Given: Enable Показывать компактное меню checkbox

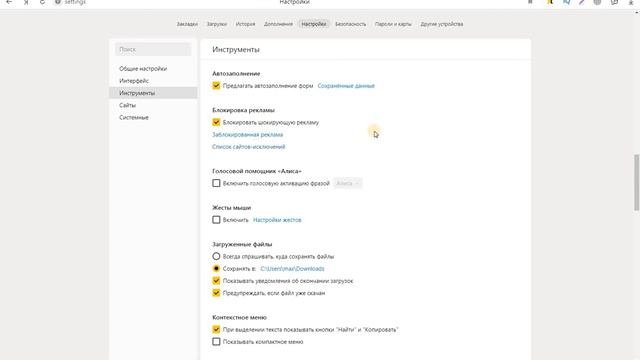Looking at the screenshot, I should pyautogui.click(x=216, y=342).
